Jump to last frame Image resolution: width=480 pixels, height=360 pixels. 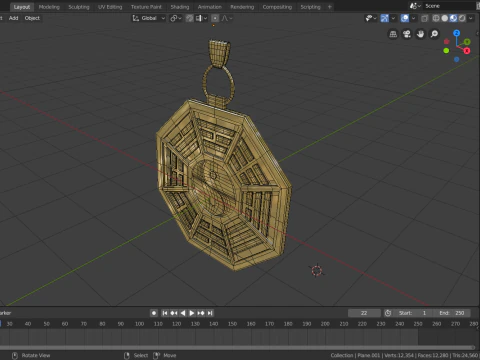pos(210,313)
